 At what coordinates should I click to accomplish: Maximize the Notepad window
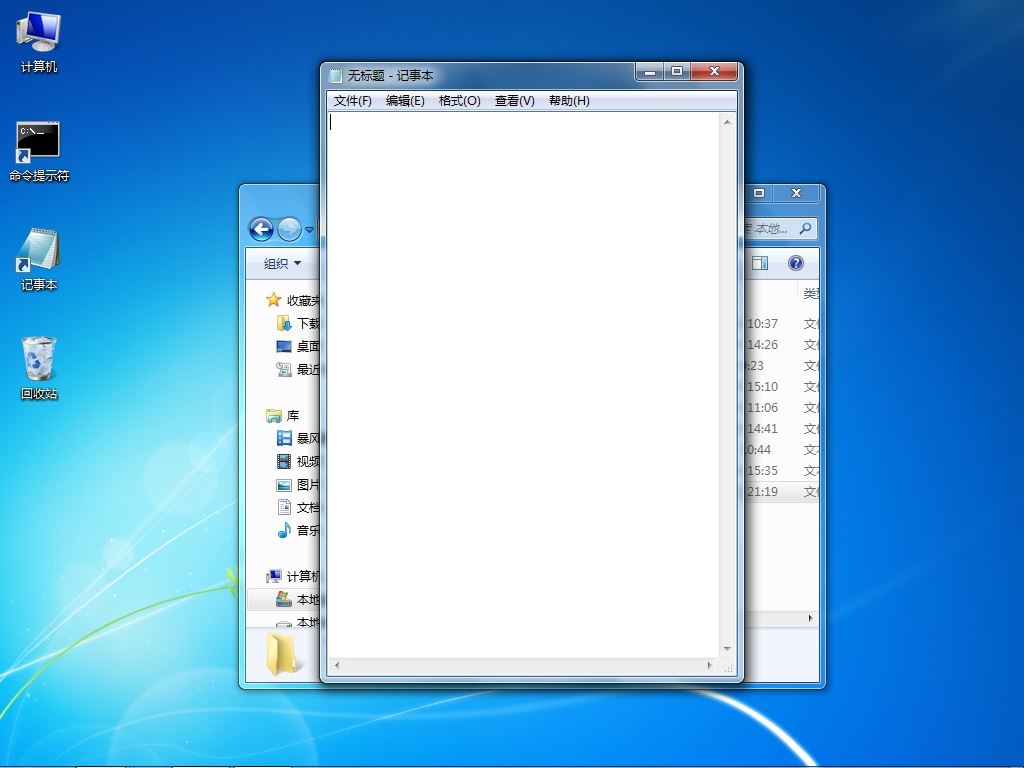coord(677,72)
